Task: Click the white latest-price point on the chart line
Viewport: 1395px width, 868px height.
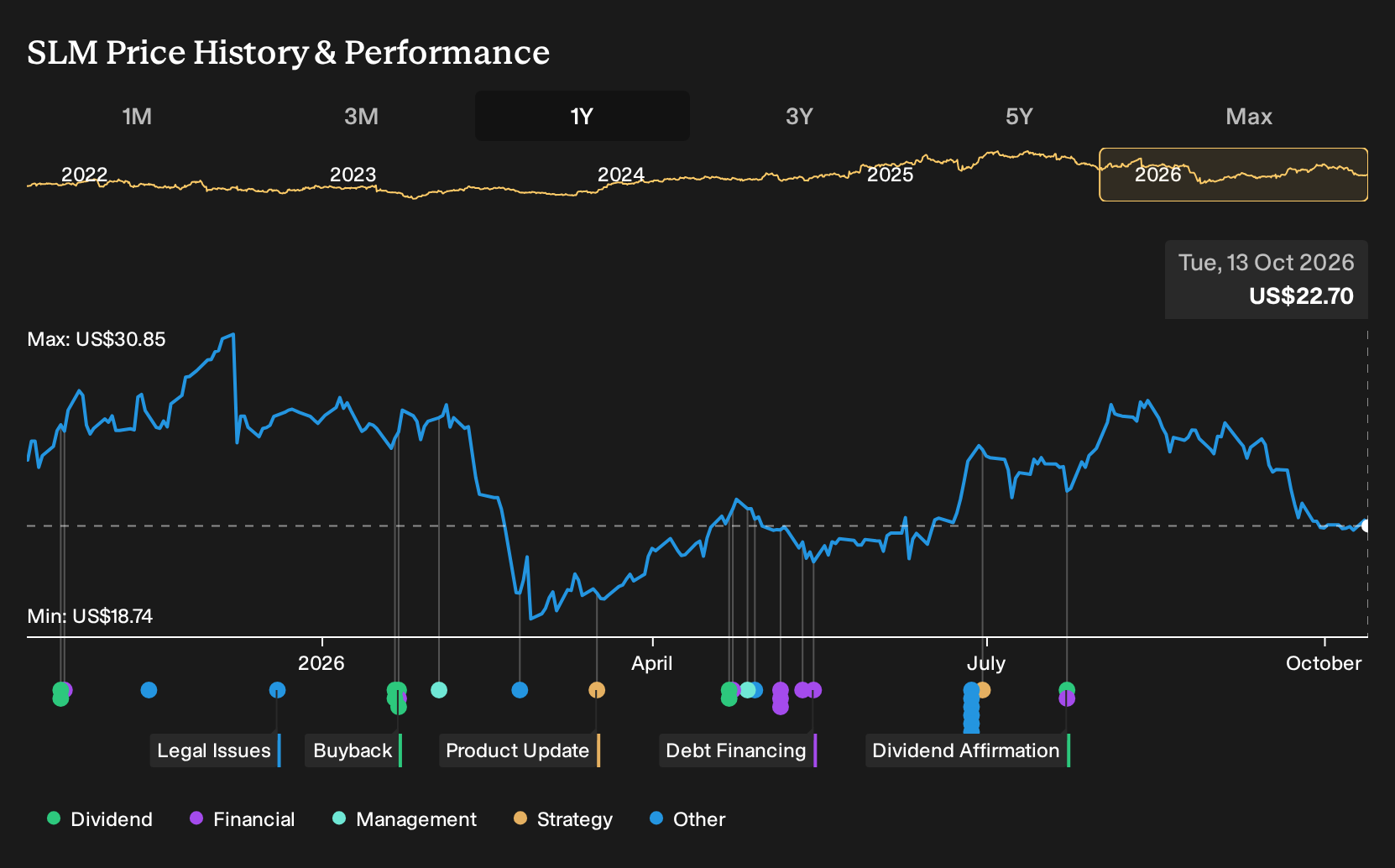Action: pos(1366,526)
